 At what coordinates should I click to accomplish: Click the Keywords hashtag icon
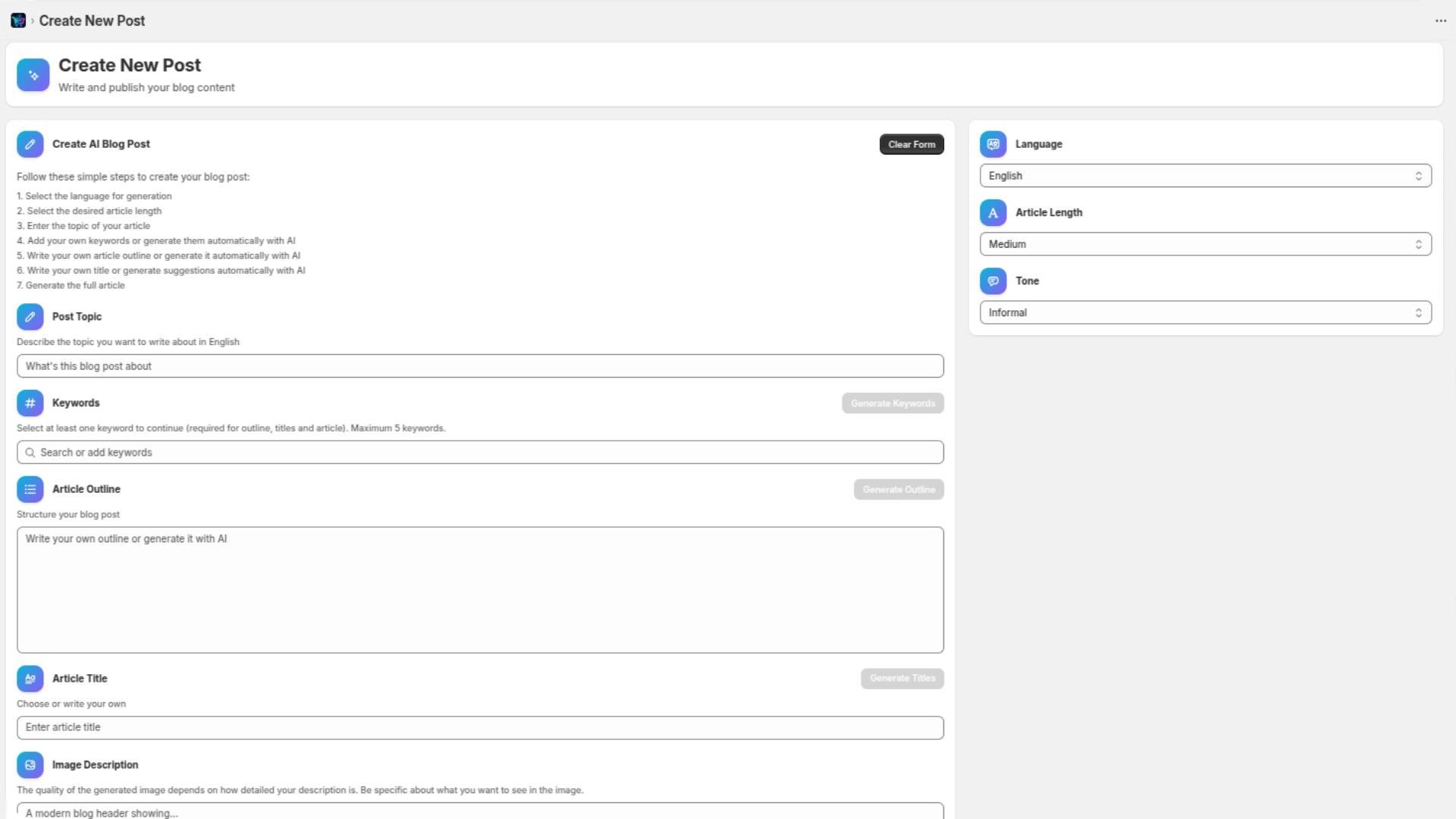coord(30,403)
